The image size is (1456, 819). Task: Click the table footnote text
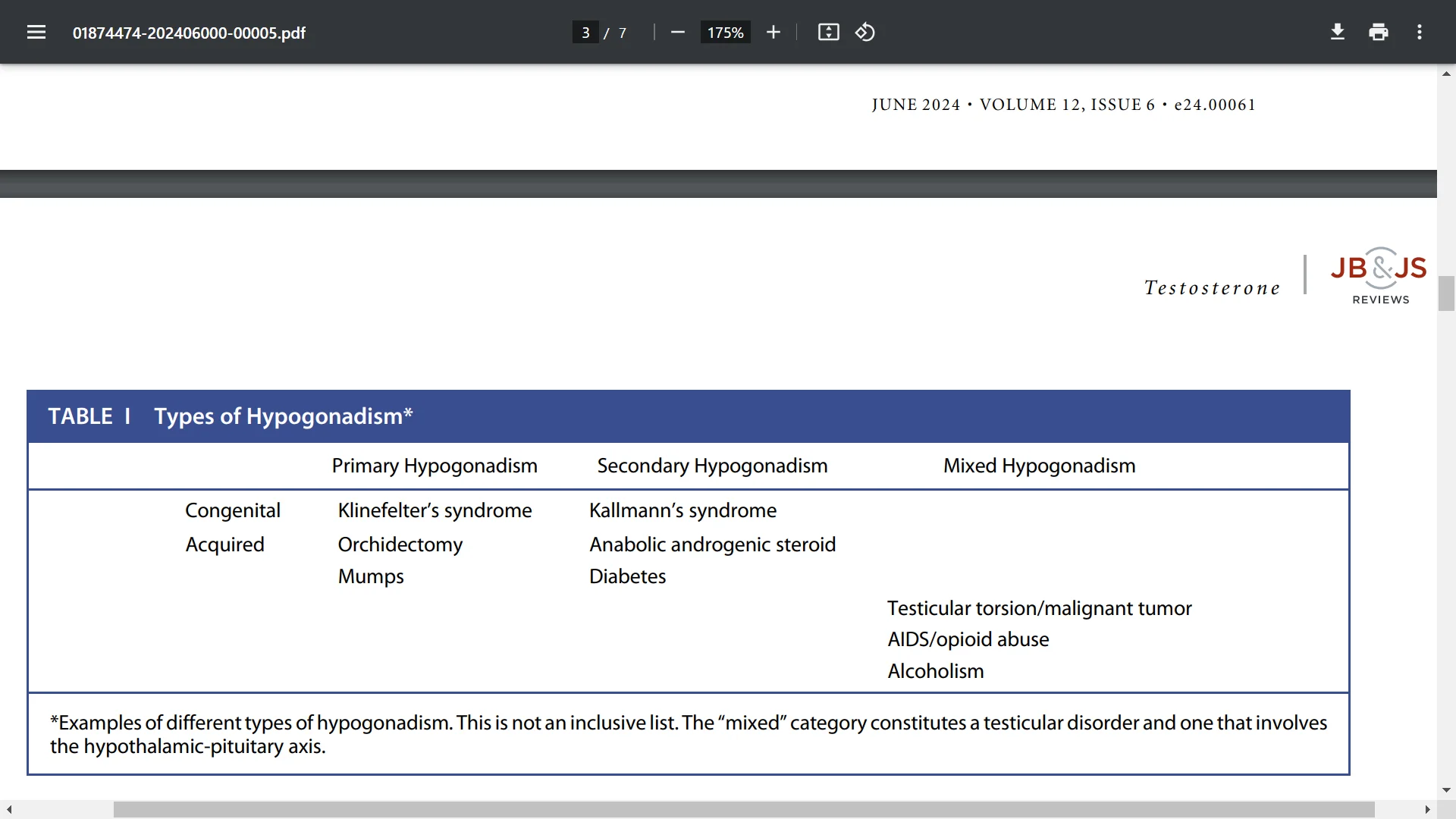point(689,734)
